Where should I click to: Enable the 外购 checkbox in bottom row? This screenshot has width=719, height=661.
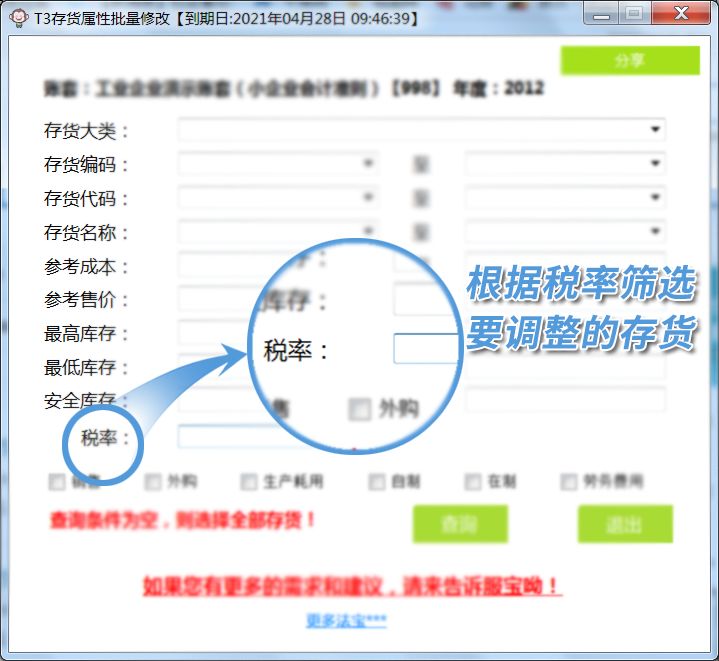(x=153, y=482)
